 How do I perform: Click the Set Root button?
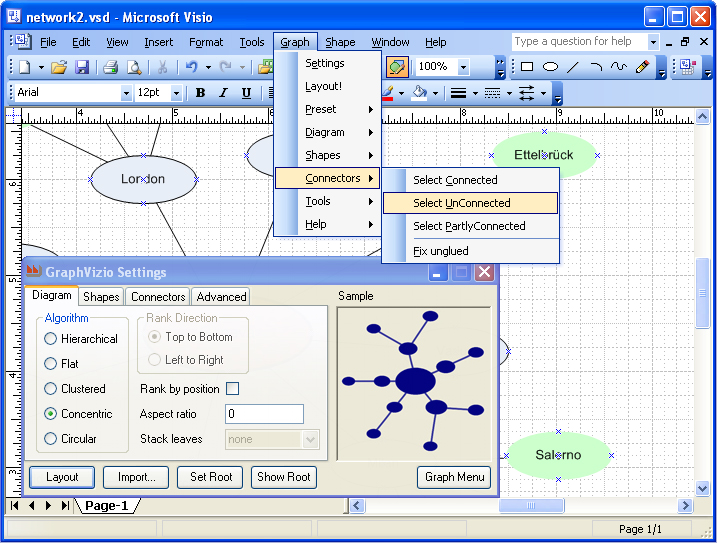coord(210,477)
